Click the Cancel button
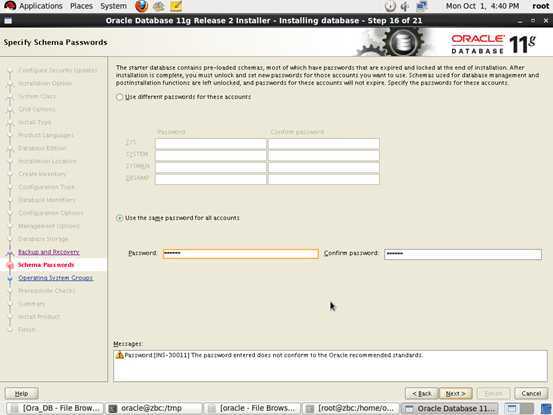Screen dimensions: 553x415 (x=531, y=393)
